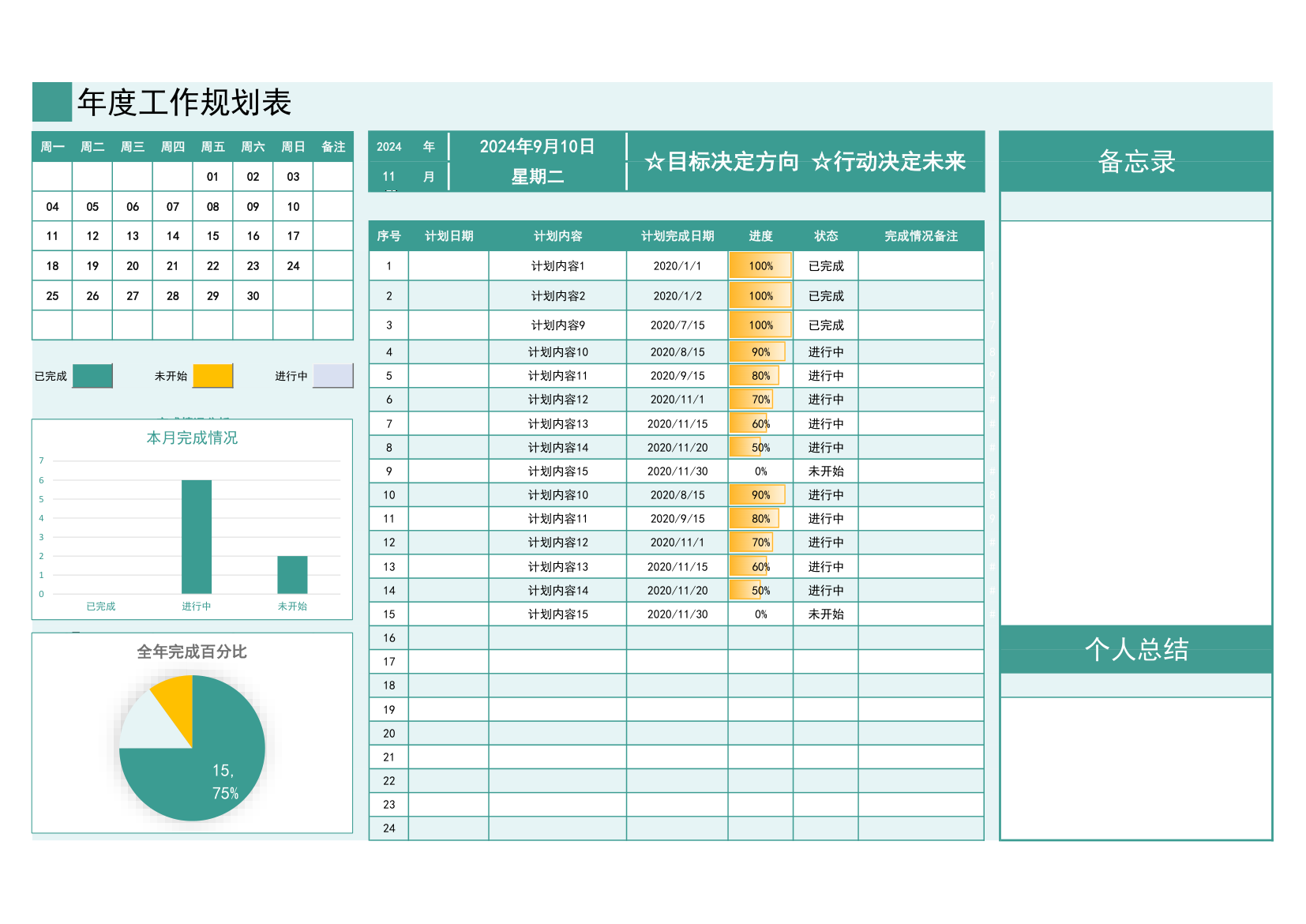This screenshot has height=924, width=1306.
Task: Click the month value 11 cell
Action: pyautogui.click(x=388, y=177)
